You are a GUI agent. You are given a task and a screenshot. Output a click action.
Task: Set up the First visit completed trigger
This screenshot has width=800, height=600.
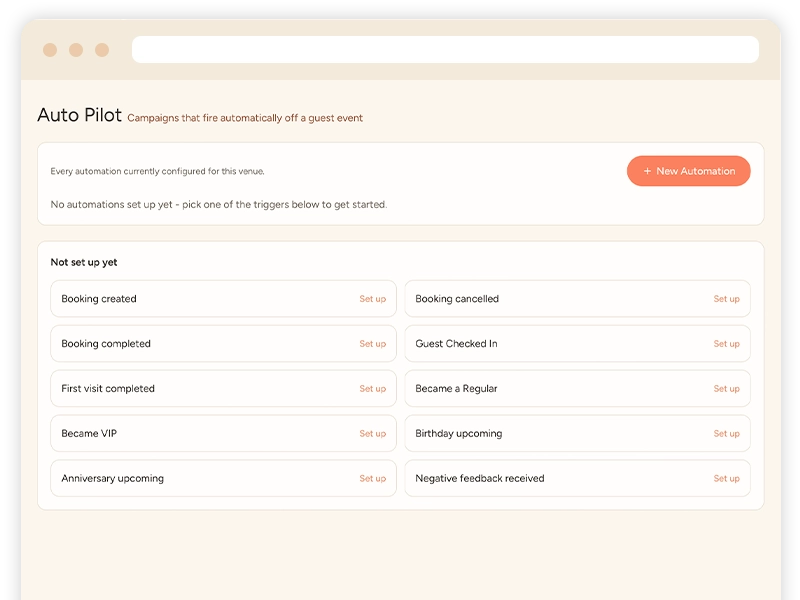point(372,389)
